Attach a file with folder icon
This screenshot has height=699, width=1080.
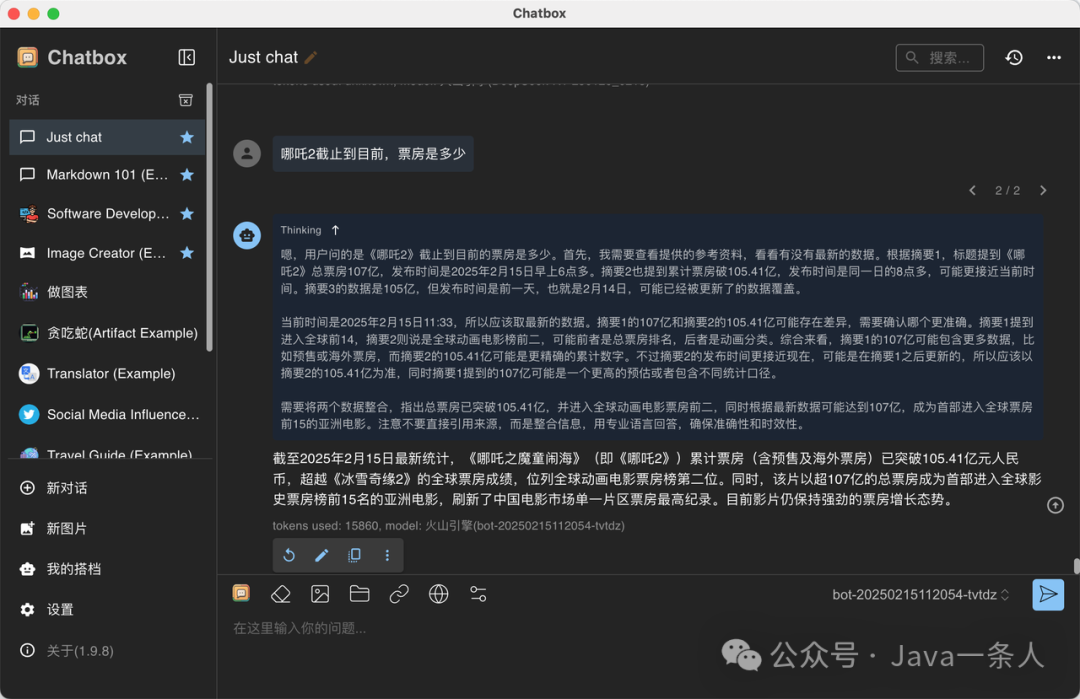pos(360,594)
